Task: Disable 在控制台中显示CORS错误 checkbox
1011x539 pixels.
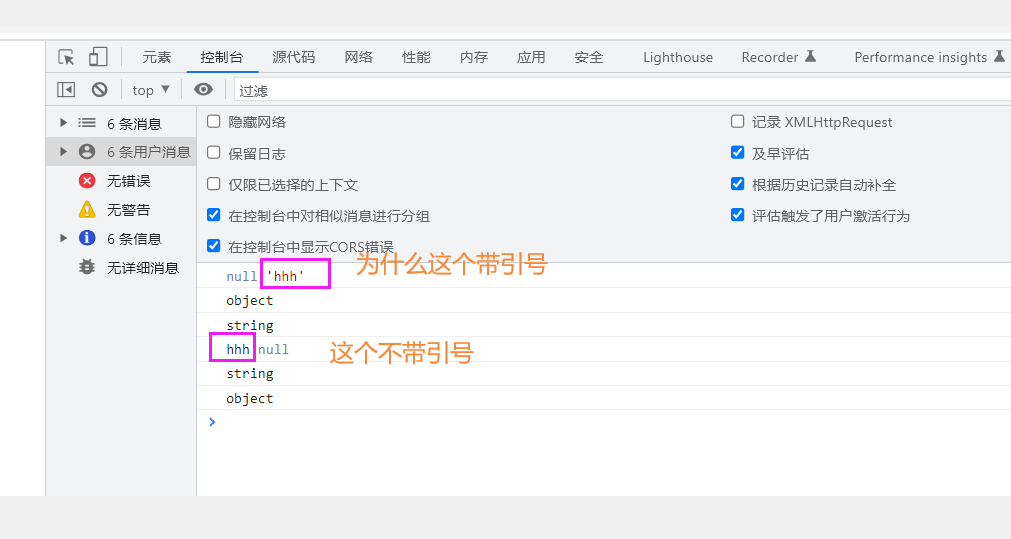Action: click(213, 246)
